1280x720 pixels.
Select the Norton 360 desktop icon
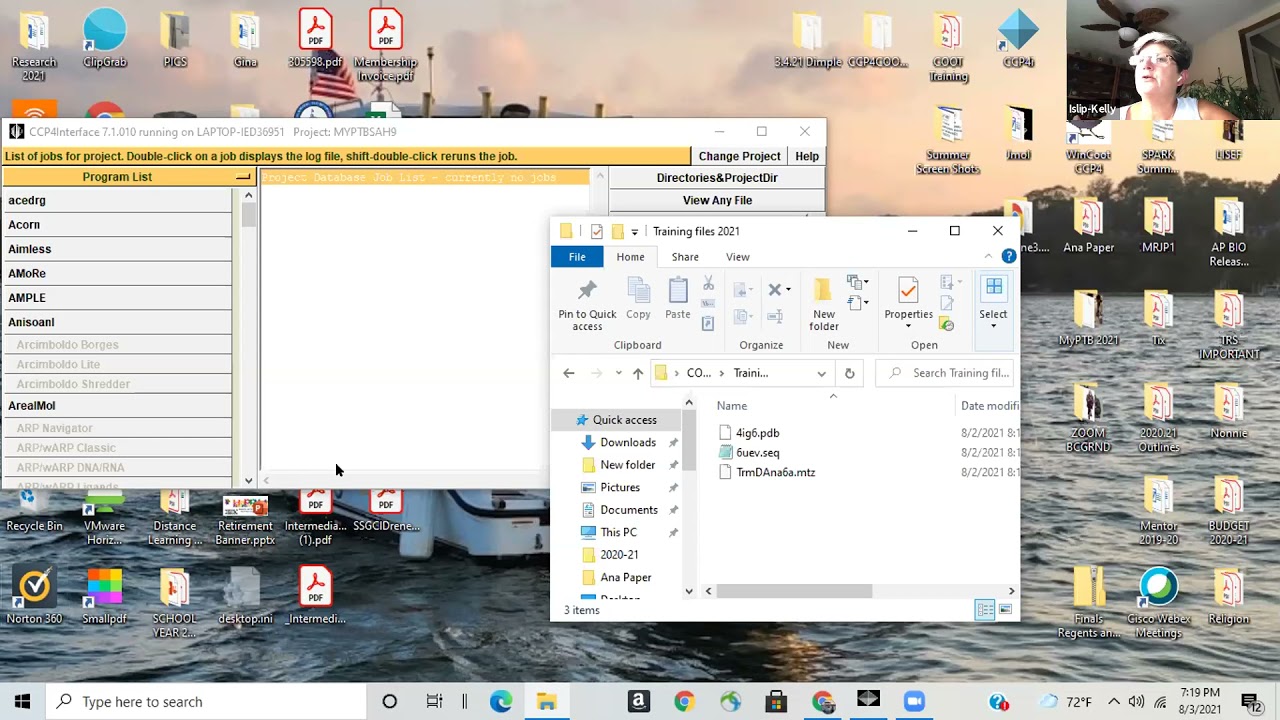pyautogui.click(x=34, y=597)
